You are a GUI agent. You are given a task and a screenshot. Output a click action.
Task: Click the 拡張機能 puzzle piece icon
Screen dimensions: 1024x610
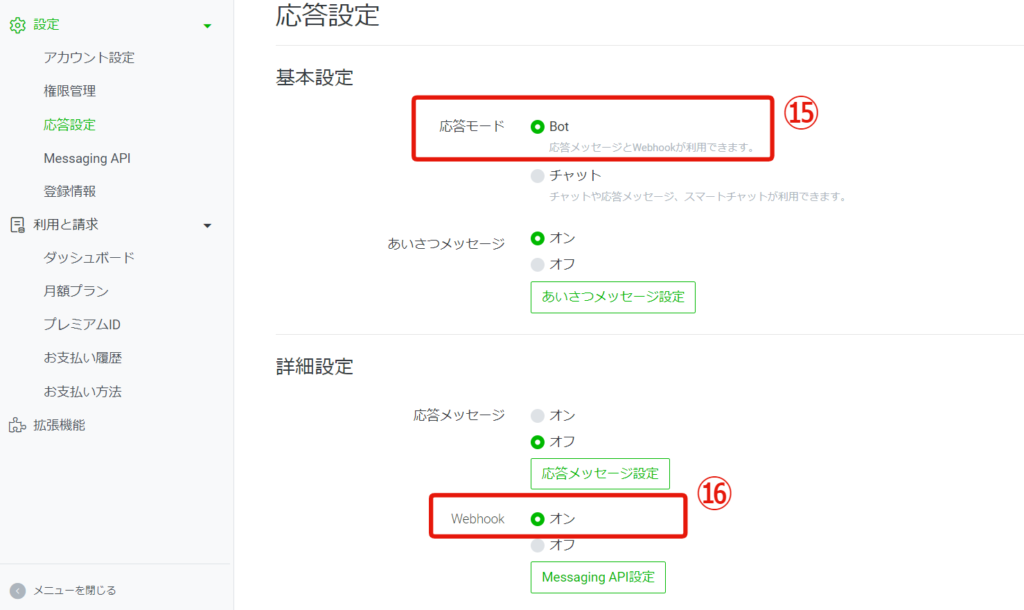click(18, 425)
